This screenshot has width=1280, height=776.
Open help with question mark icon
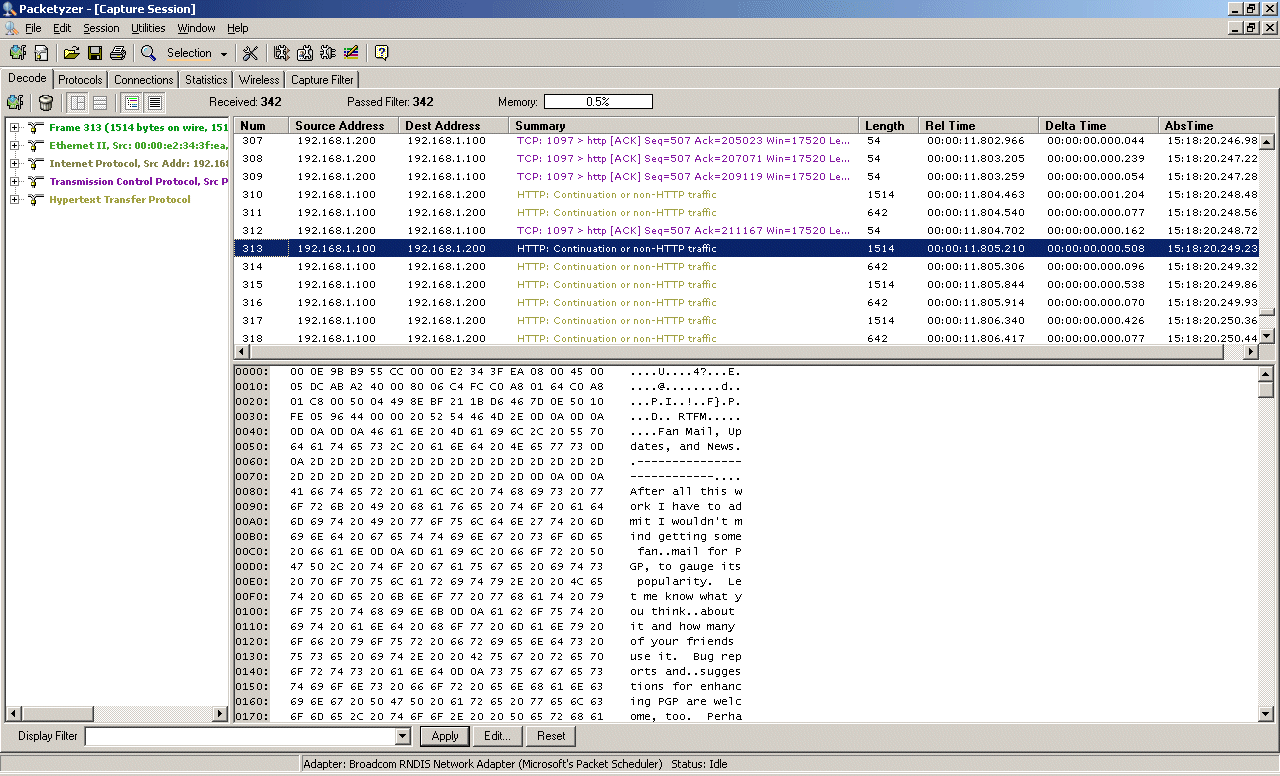[381, 53]
